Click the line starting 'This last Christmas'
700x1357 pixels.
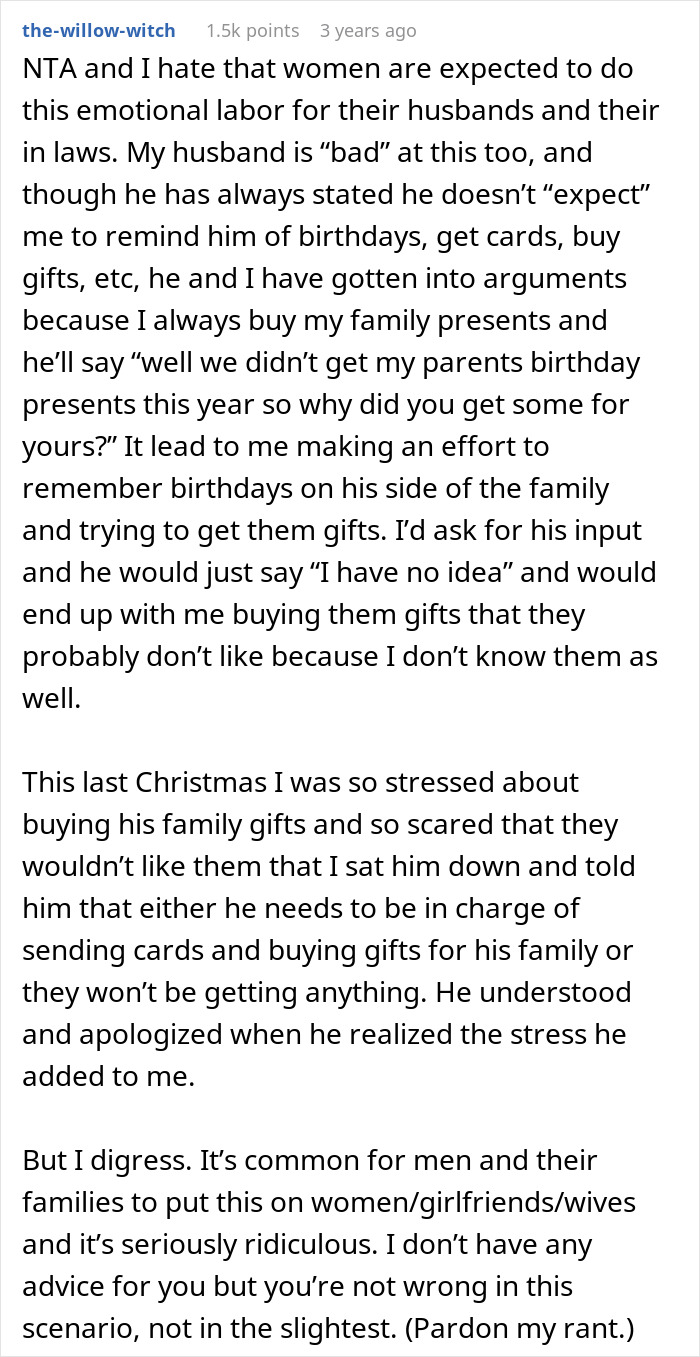click(x=301, y=782)
